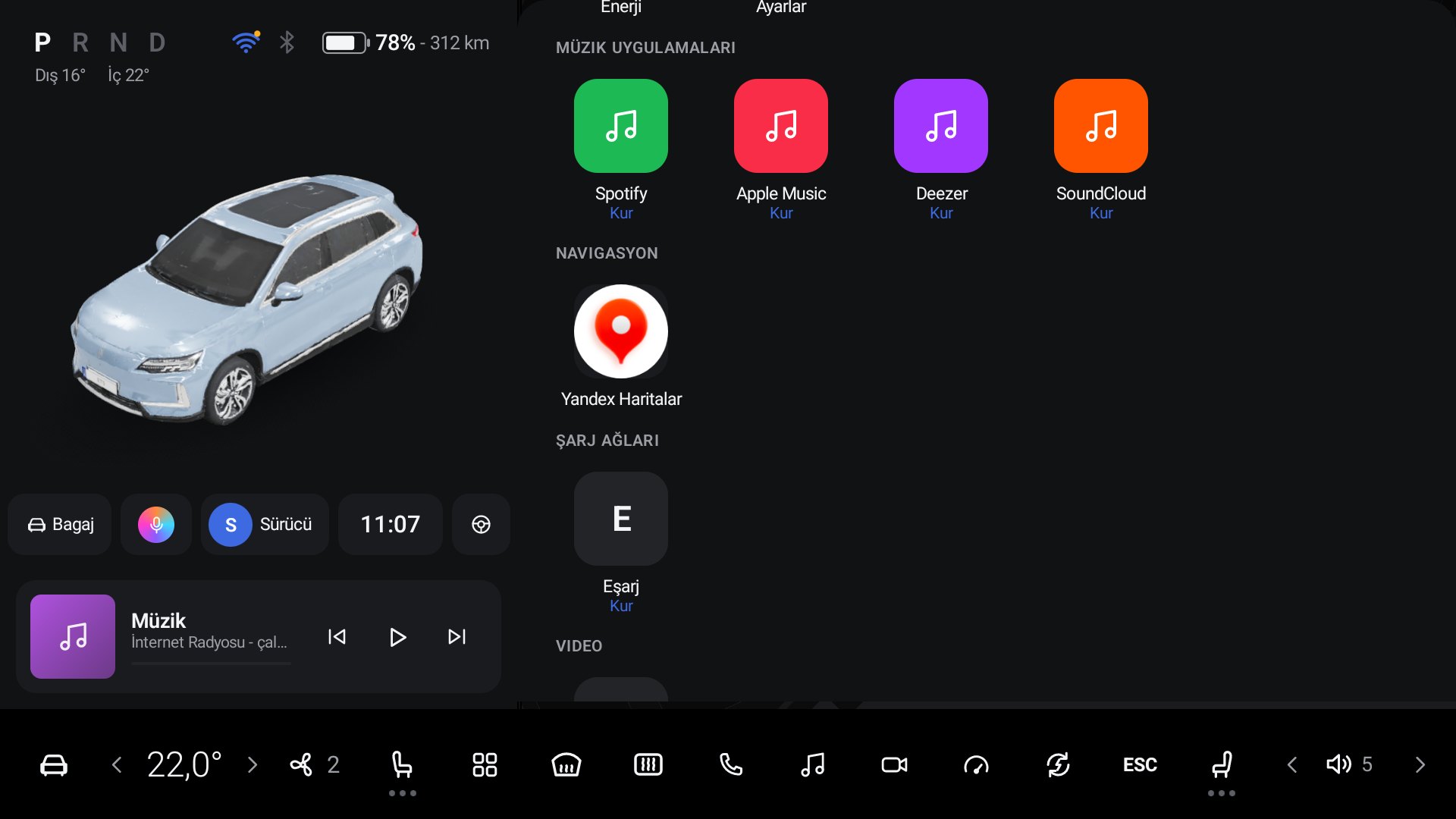Launch Yandex Haritalar navigation

tap(620, 331)
